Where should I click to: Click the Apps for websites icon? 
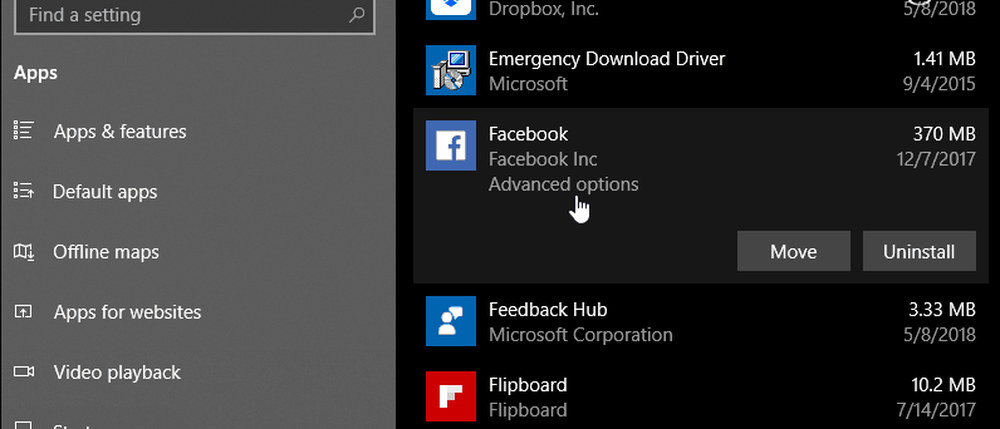coord(23,312)
